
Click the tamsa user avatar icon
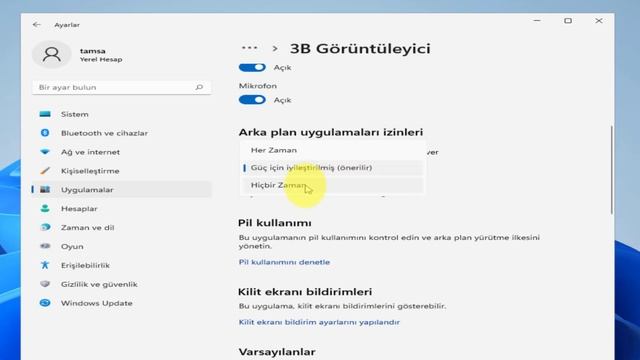(52, 54)
